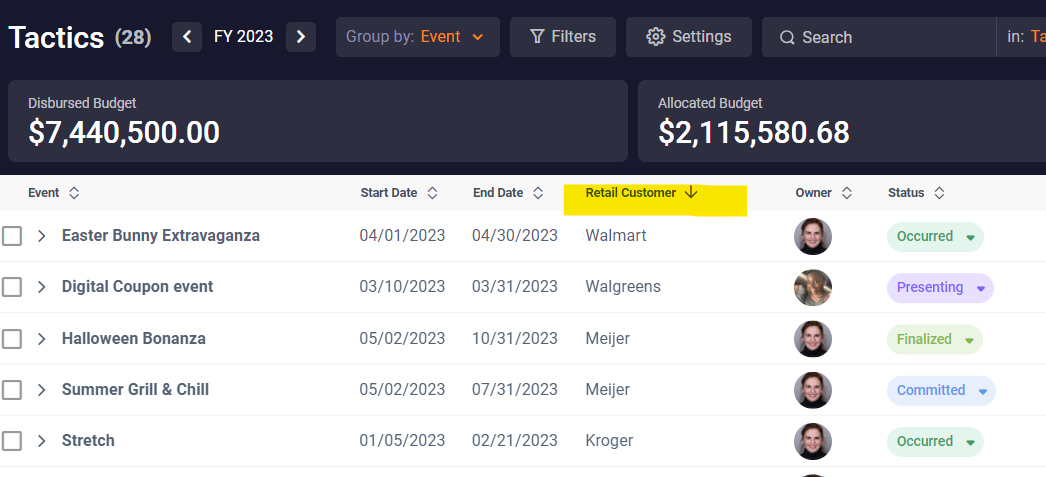Select the Digital Coupon event checkbox
This screenshot has width=1046, height=477.
12,287
